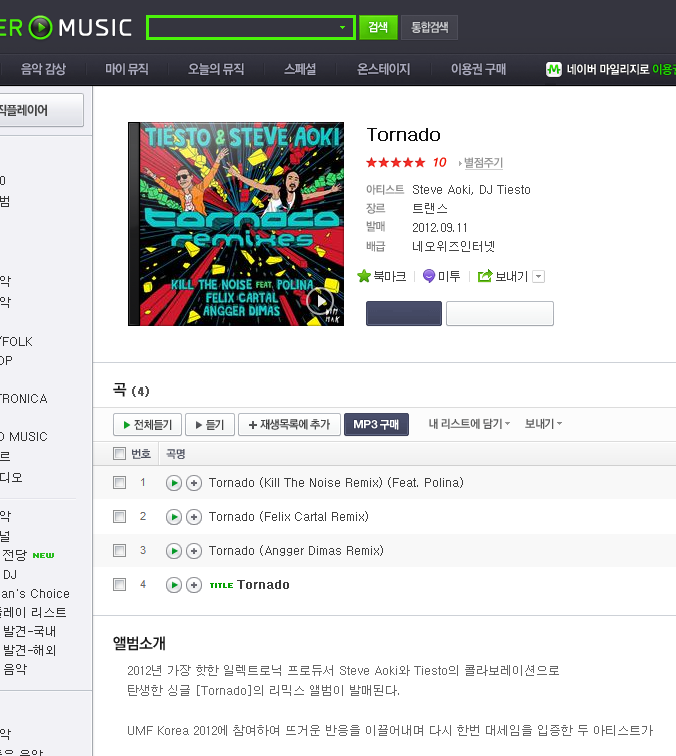Open the 내 리스트에 담기 dropdown
Image resolution: width=676 pixels, height=756 pixels.
pyautogui.click(x=469, y=424)
